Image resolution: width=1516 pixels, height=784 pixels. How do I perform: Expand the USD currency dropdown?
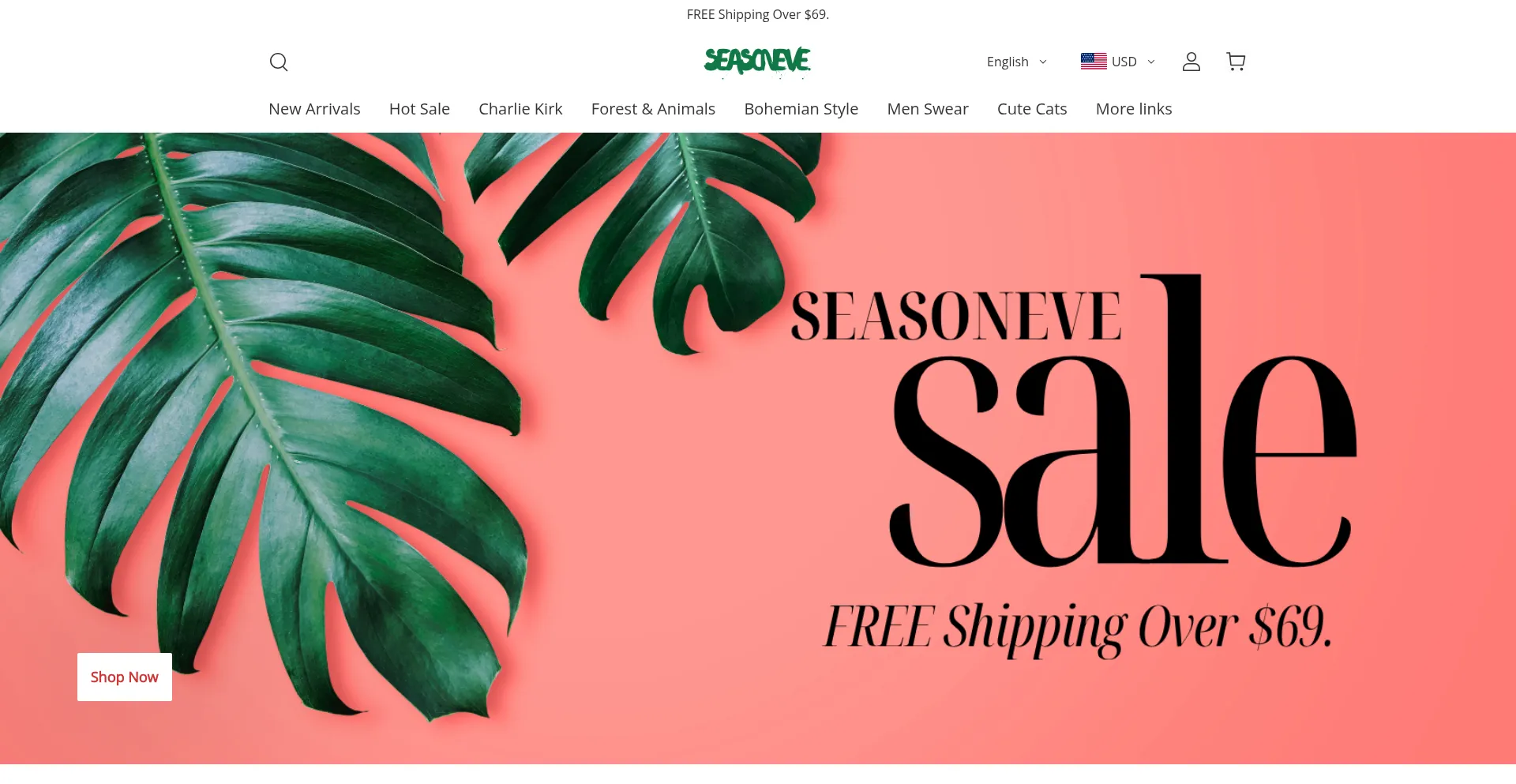1118,62
